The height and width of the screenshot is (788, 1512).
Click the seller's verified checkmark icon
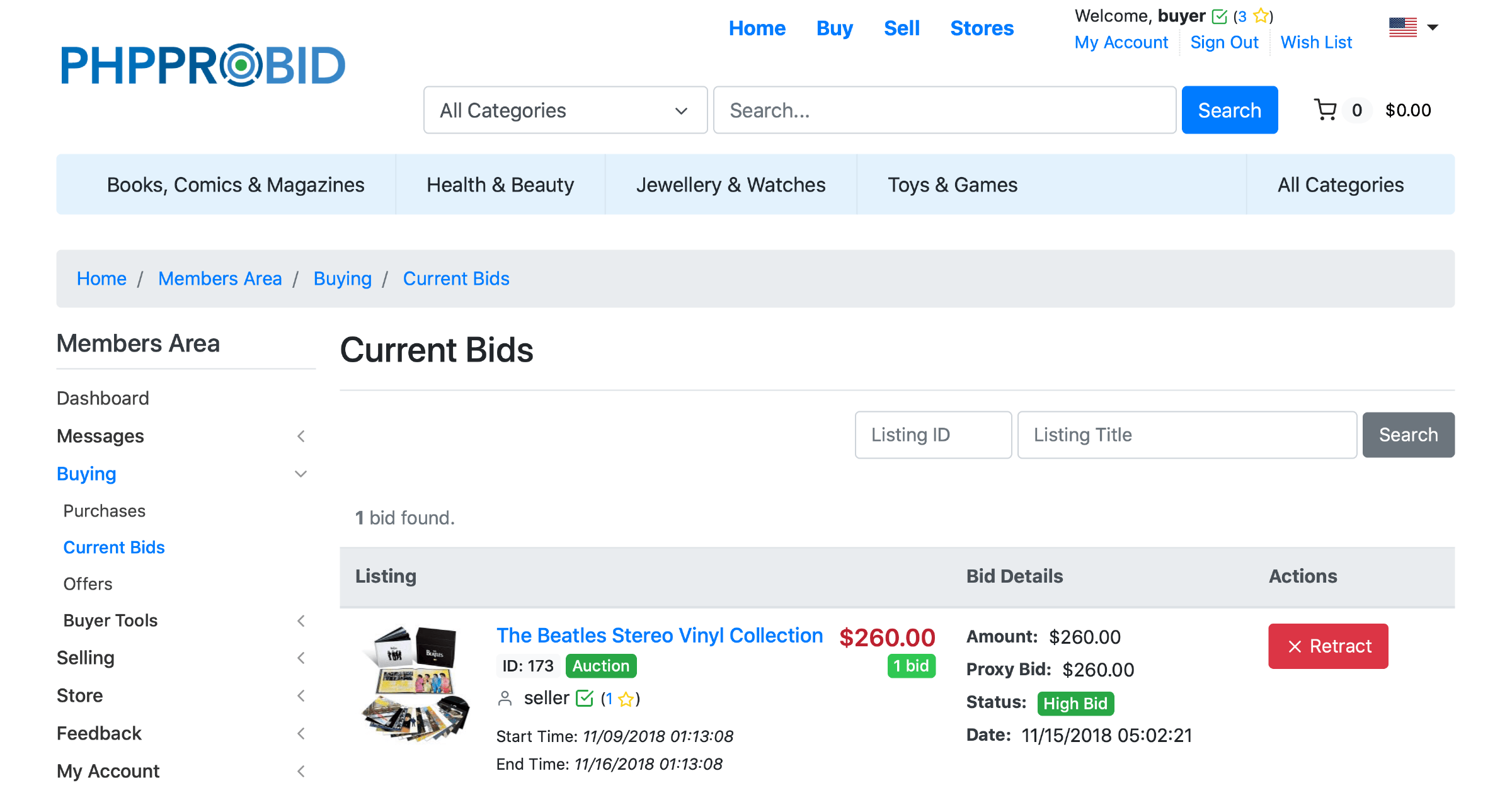click(x=585, y=699)
